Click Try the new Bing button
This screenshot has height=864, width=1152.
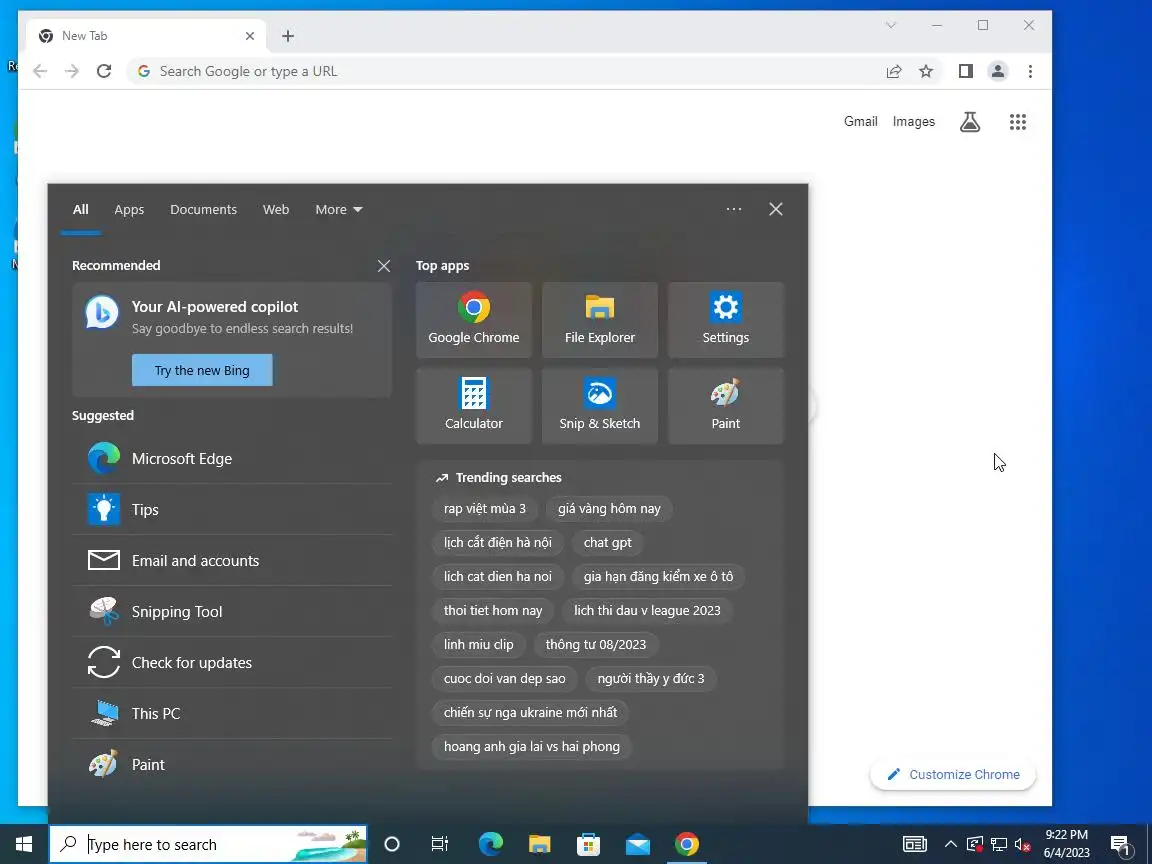click(202, 370)
